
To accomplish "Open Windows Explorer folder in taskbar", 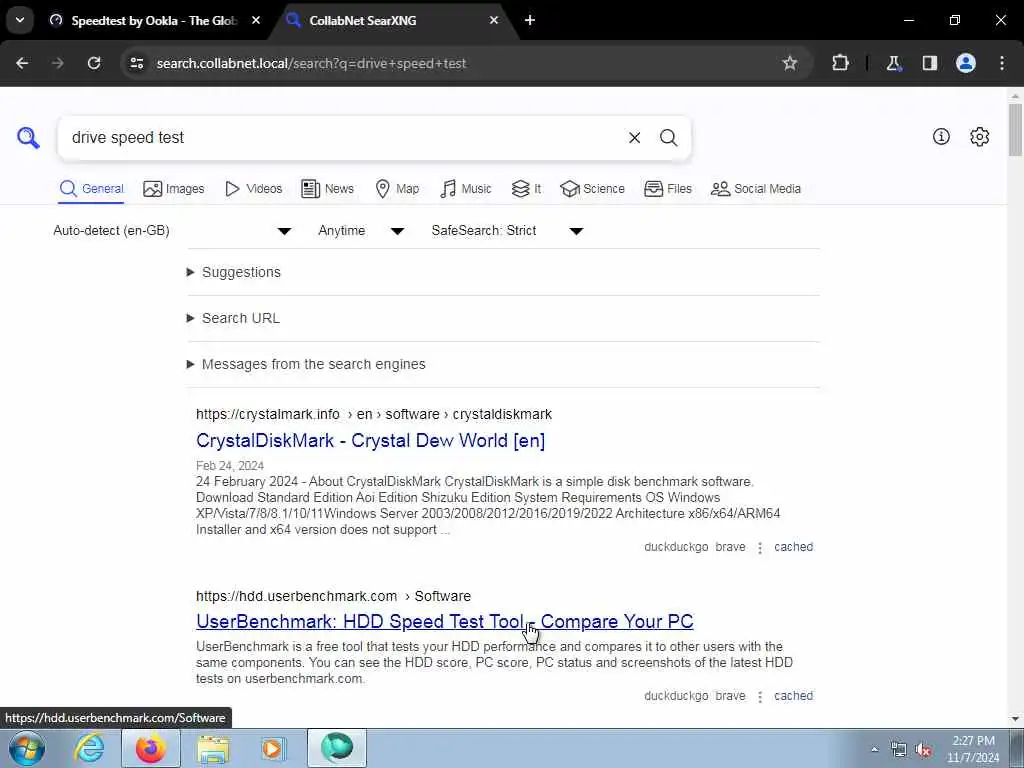I will (x=213, y=748).
